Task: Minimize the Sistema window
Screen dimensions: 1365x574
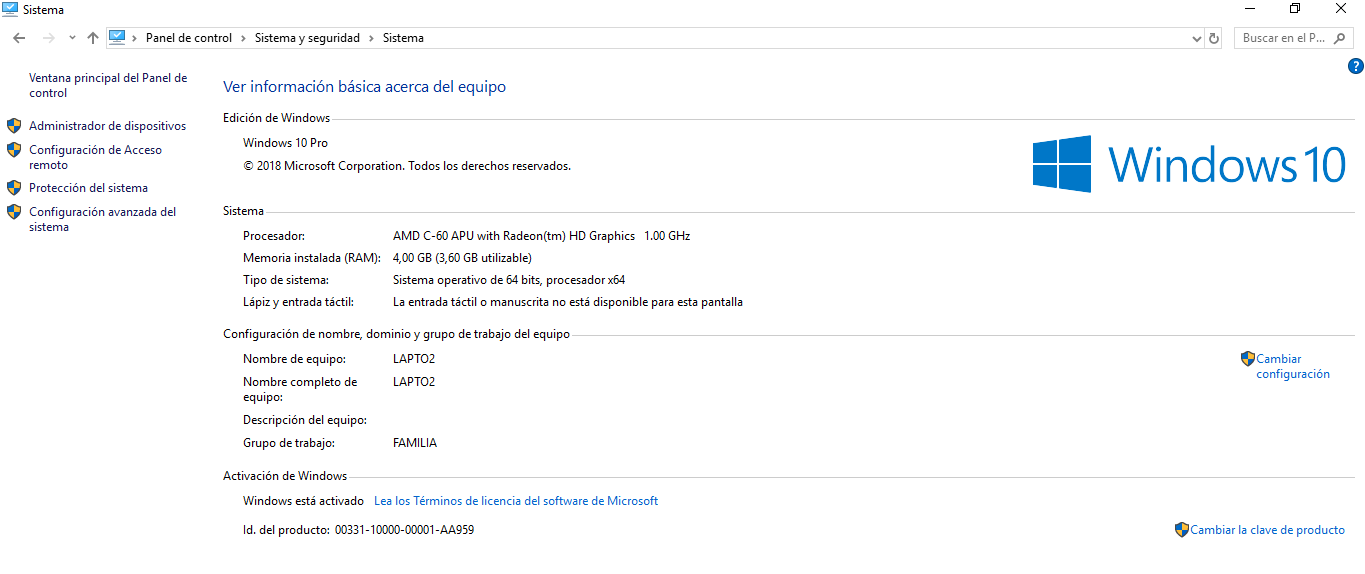Action: coord(1250,9)
